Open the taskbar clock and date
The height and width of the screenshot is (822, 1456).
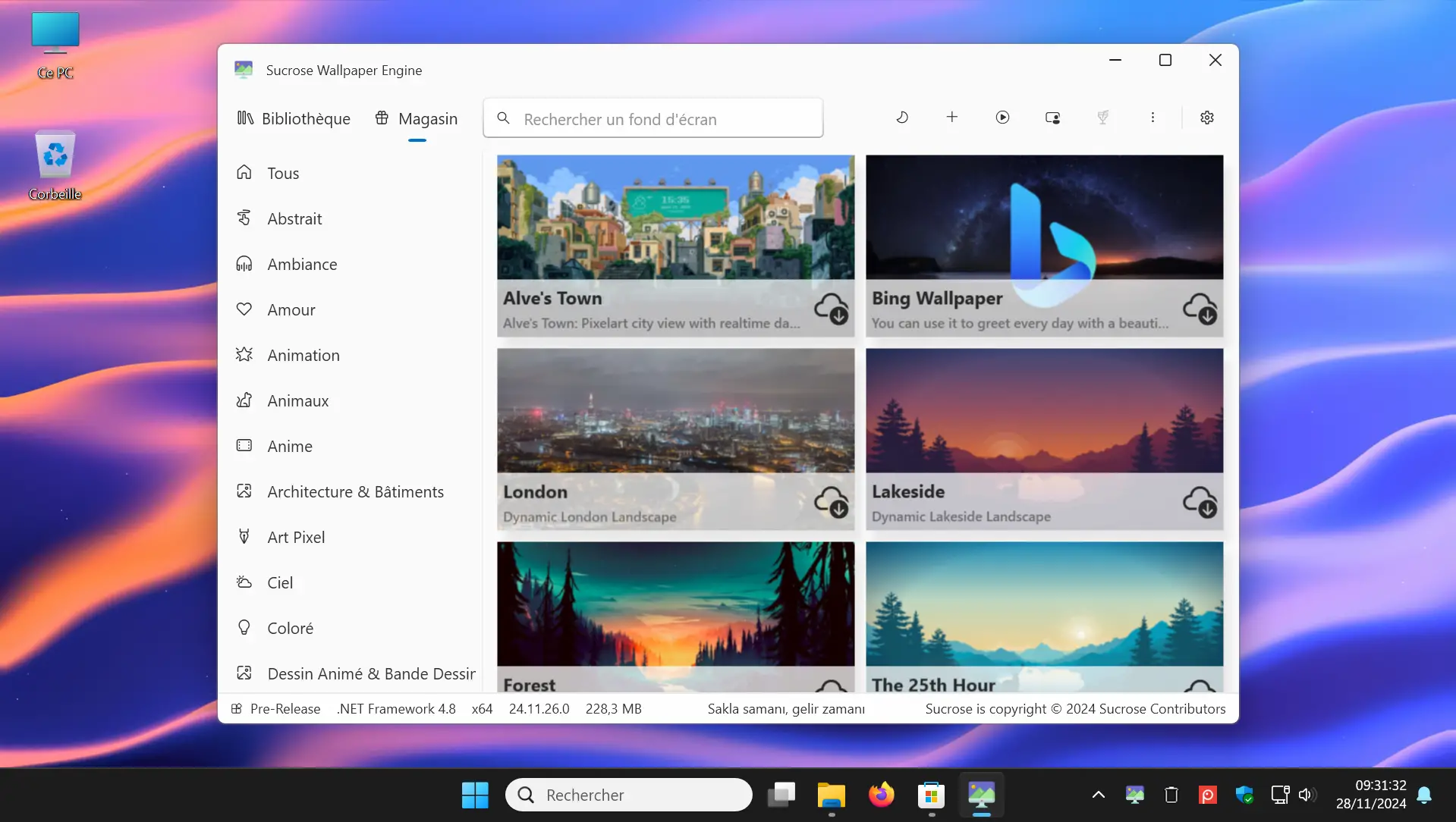tap(1370, 795)
